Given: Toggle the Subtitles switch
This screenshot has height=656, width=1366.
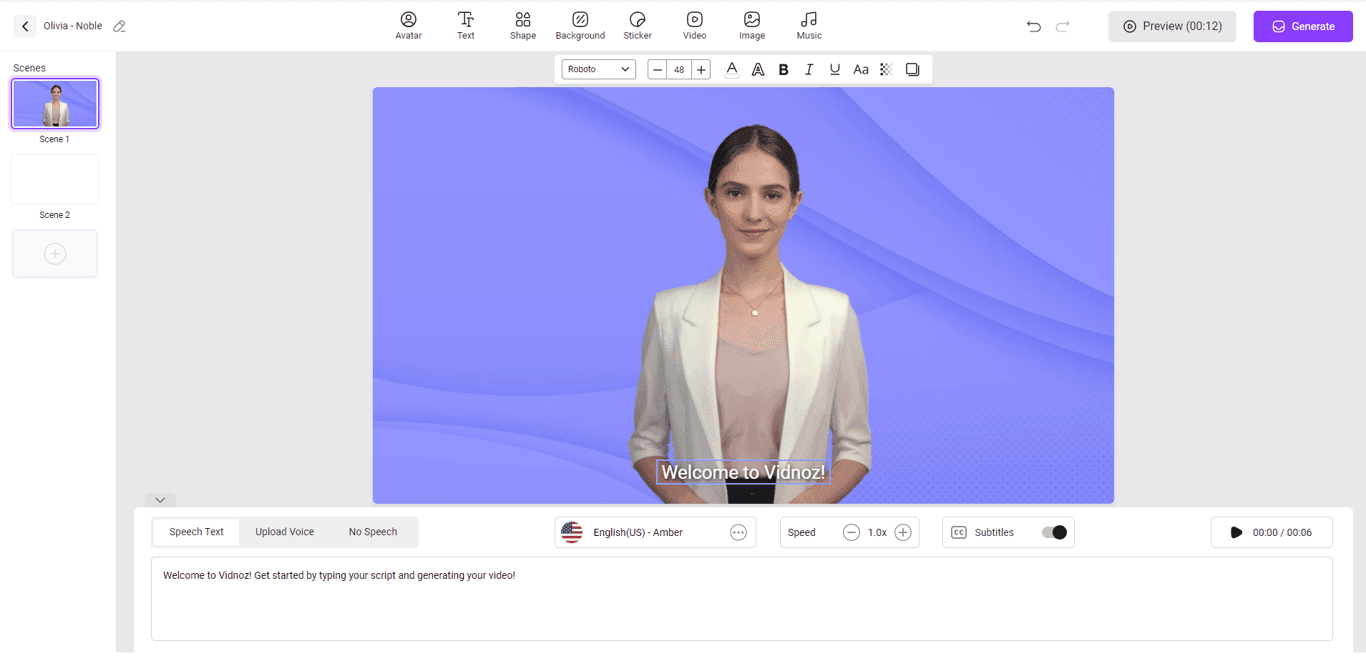Looking at the screenshot, I should click(1056, 532).
